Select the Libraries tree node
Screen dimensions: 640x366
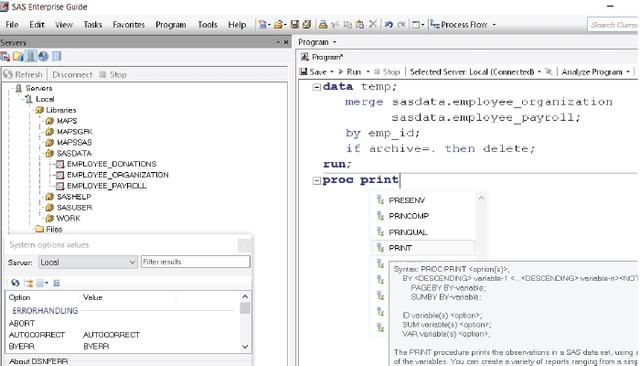(61, 110)
